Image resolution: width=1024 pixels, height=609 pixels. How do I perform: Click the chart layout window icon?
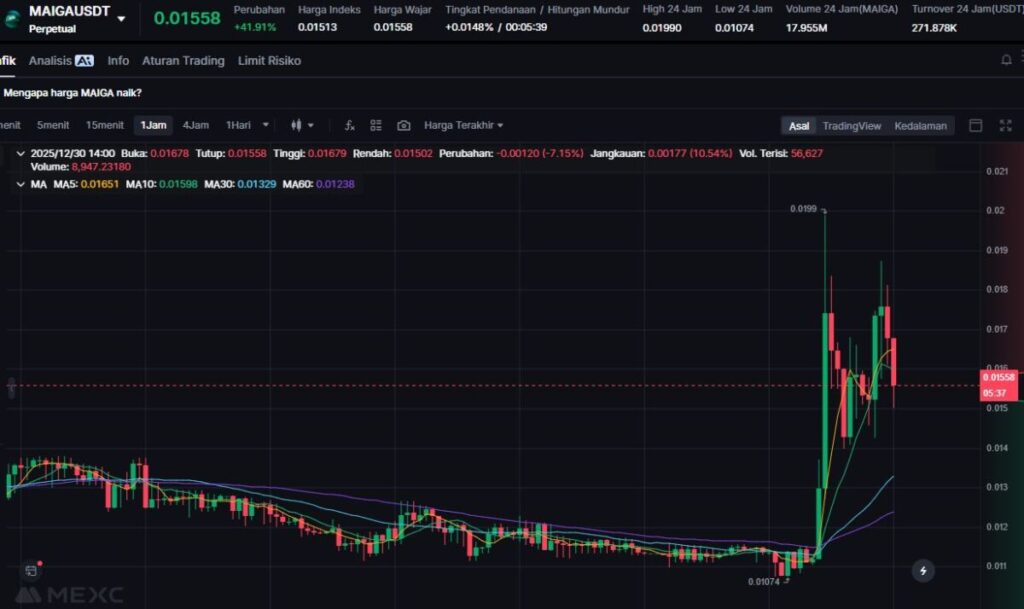pyautogui.click(x=976, y=125)
